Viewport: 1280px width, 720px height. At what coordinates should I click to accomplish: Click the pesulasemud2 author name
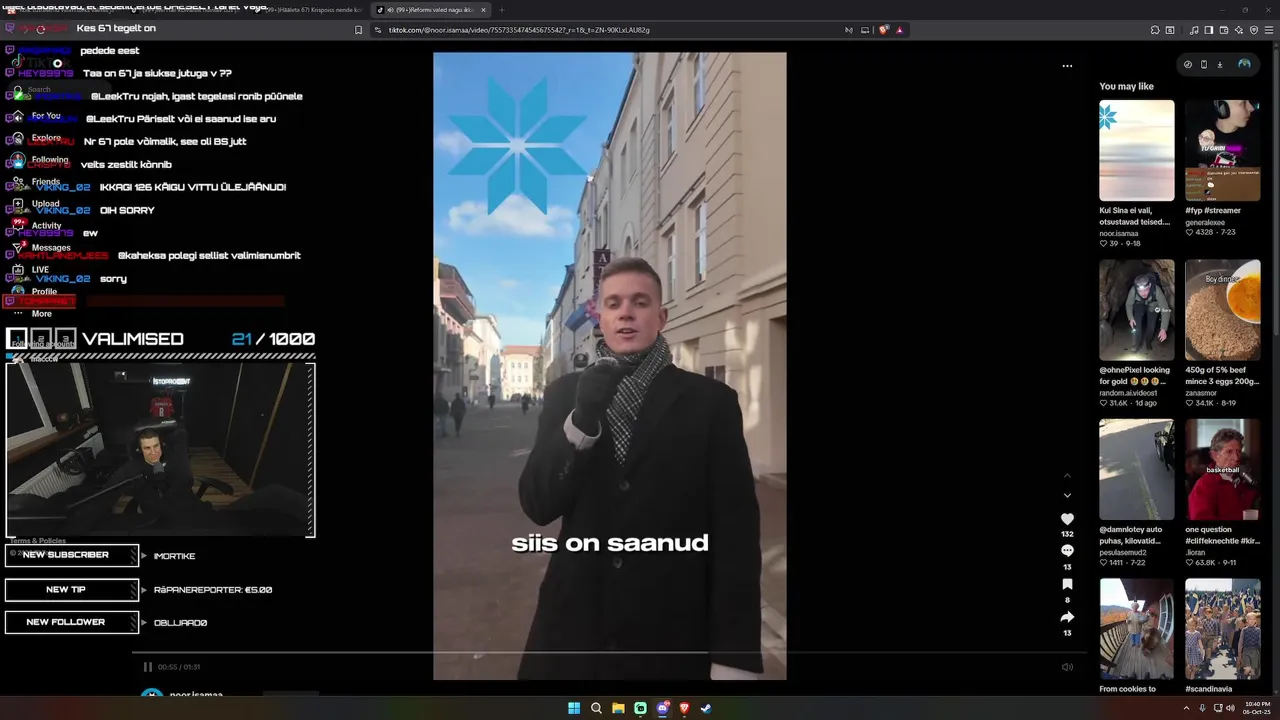(x=1123, y=552)
